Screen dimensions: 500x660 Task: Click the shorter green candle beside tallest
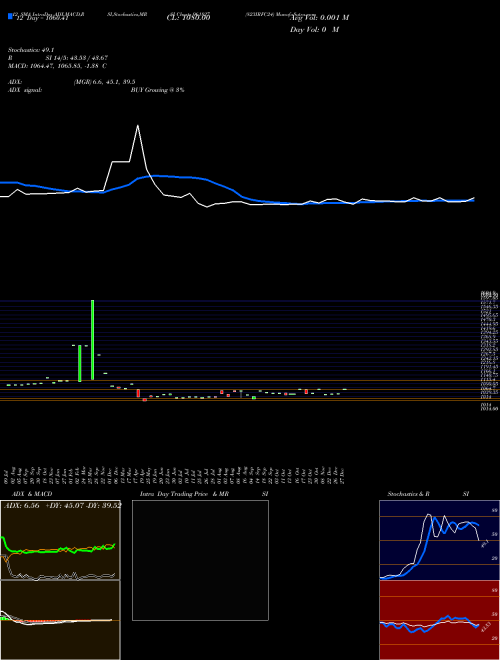(x=80, y=363)
